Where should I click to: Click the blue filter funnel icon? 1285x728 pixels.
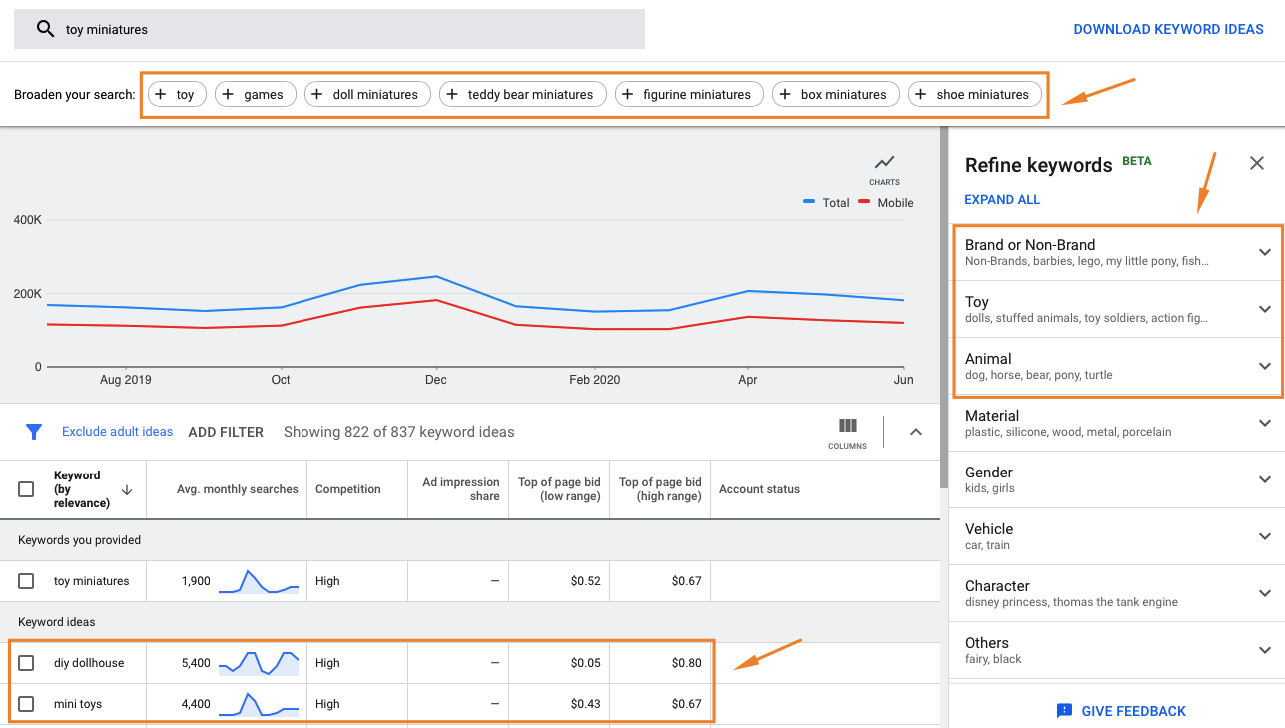point(34,431)
